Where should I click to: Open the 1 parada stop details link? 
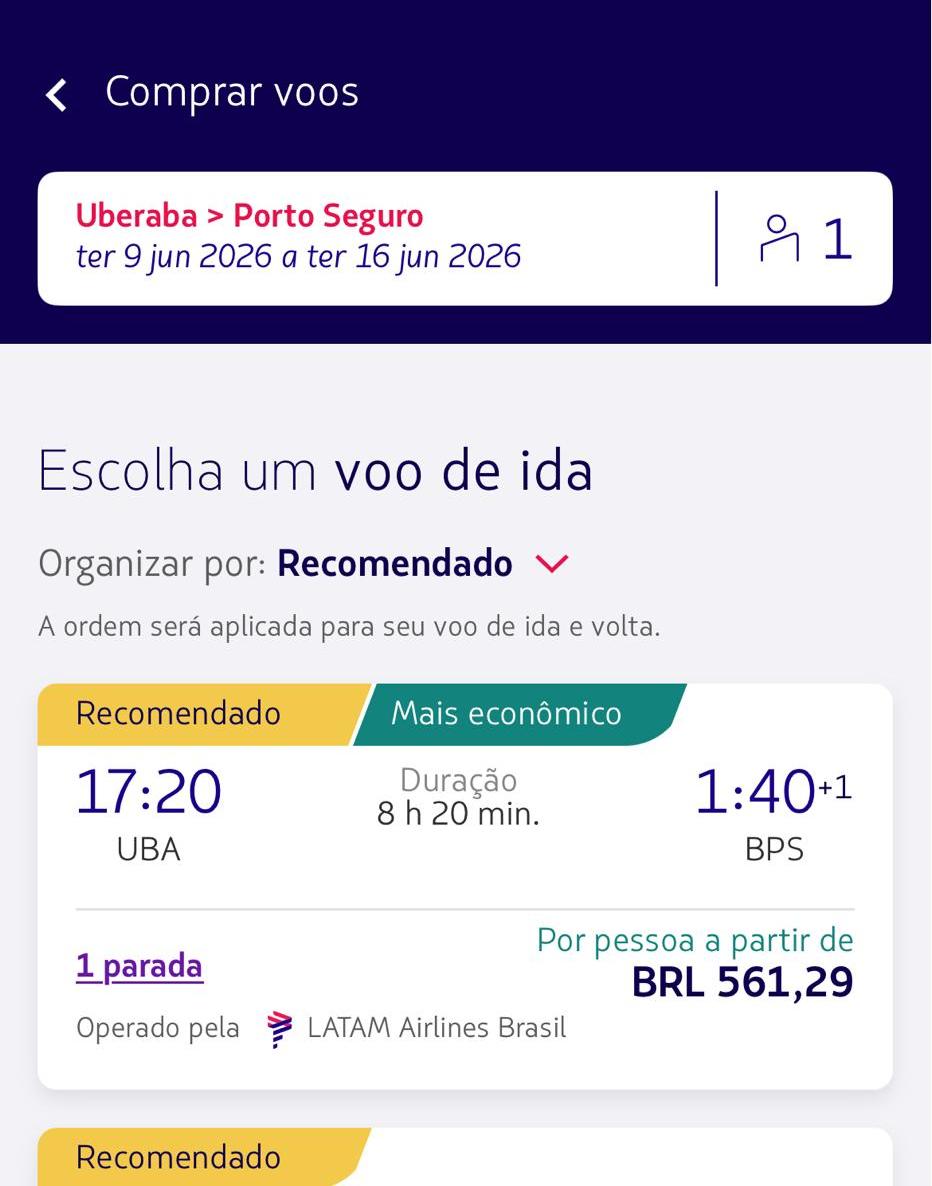[x=140, y=966]
